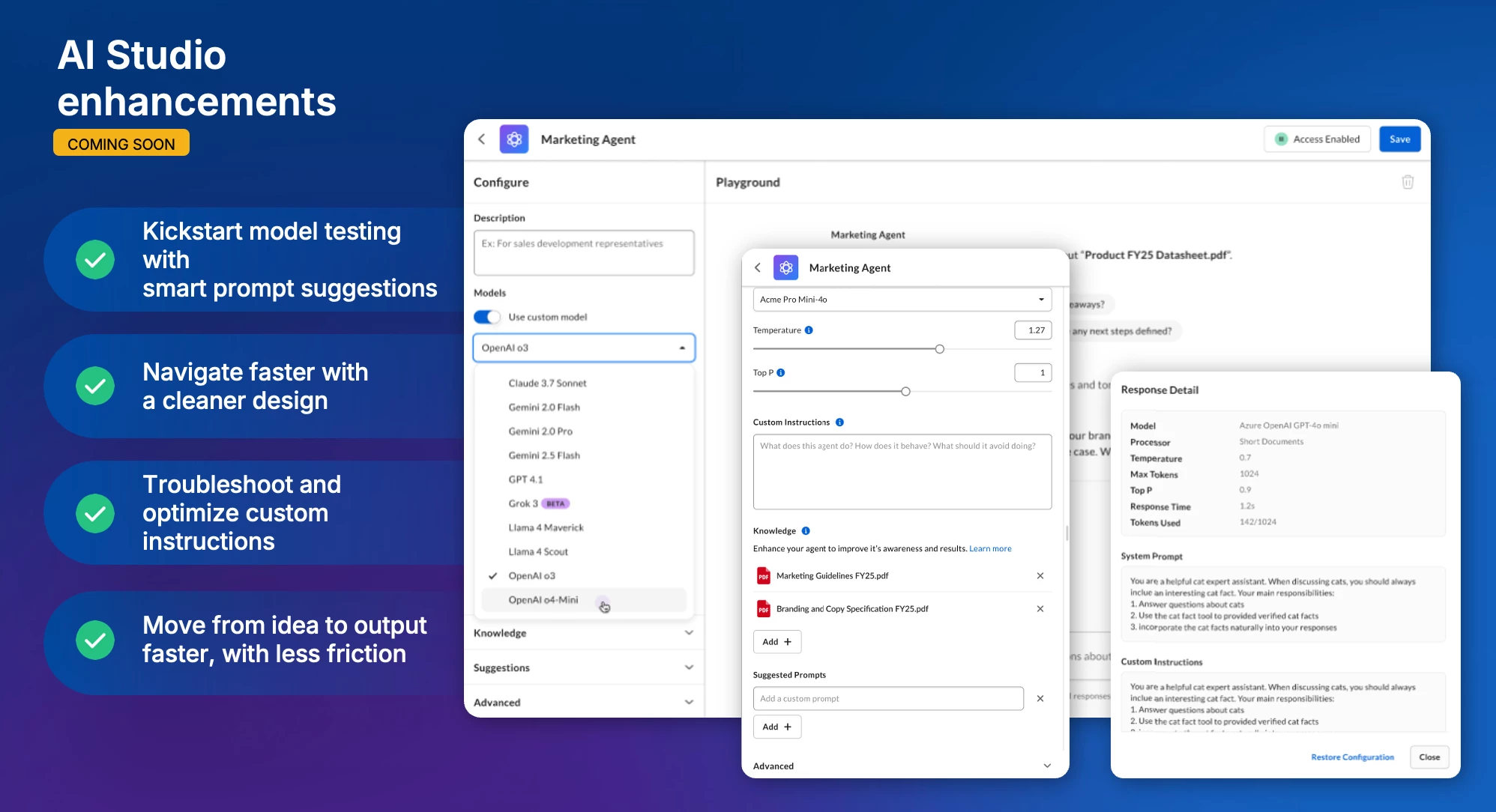
Task: Click the Temperature value field 1.27
Action: click(1033, 330)
